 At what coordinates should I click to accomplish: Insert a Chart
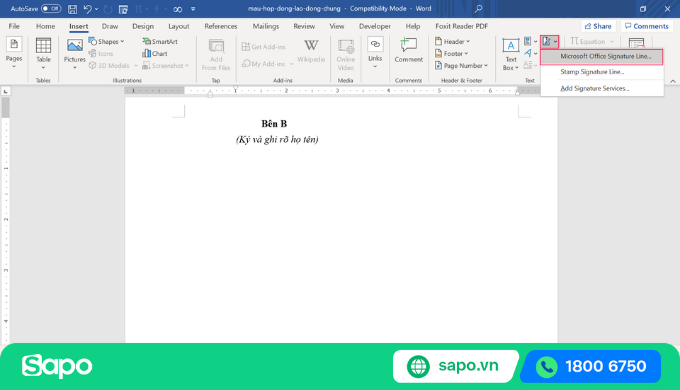coord(155,53)
